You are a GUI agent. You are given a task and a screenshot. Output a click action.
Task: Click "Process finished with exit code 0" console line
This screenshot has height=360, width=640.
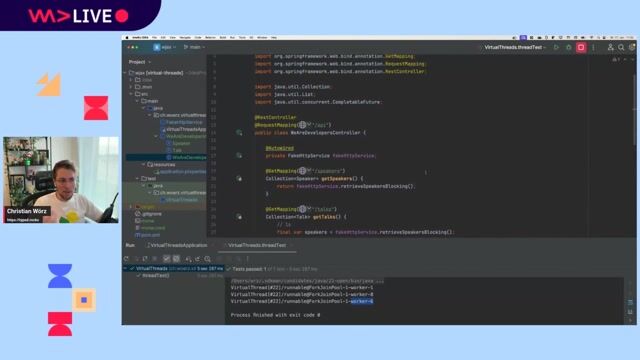pyautogui.click(x=276, y=315)
